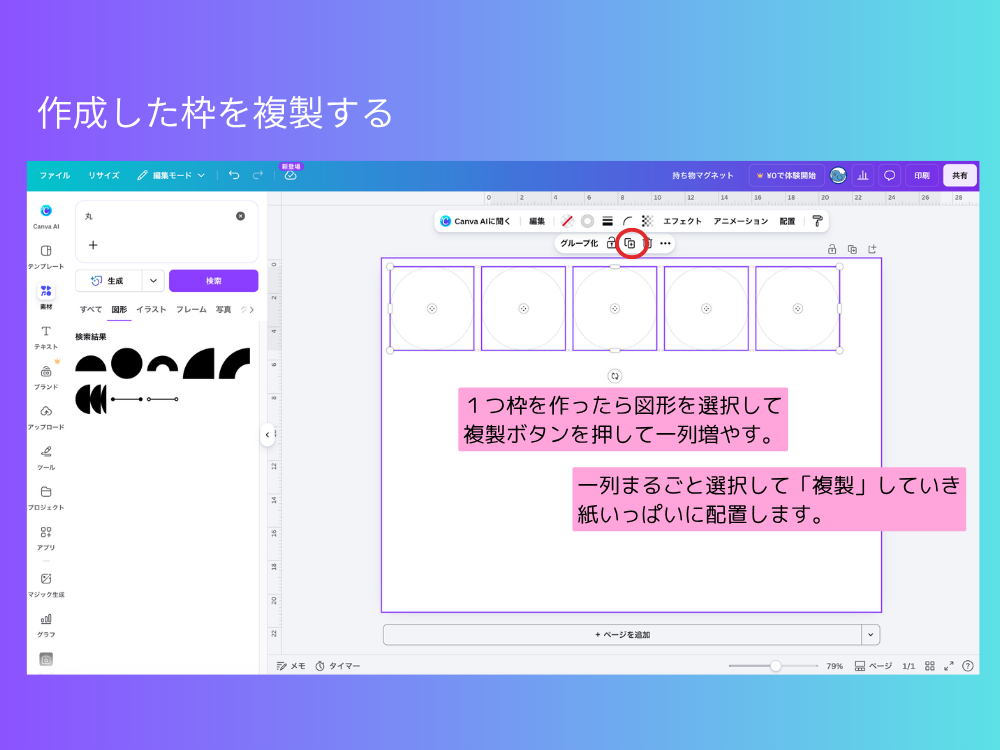The image size is (1000, 750).
Task: Open the user avatar profile
Action: [x=838, y=175]
